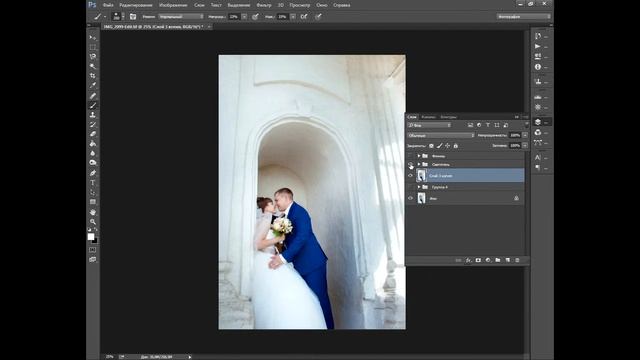Select the Crop tool

(93, 76)
